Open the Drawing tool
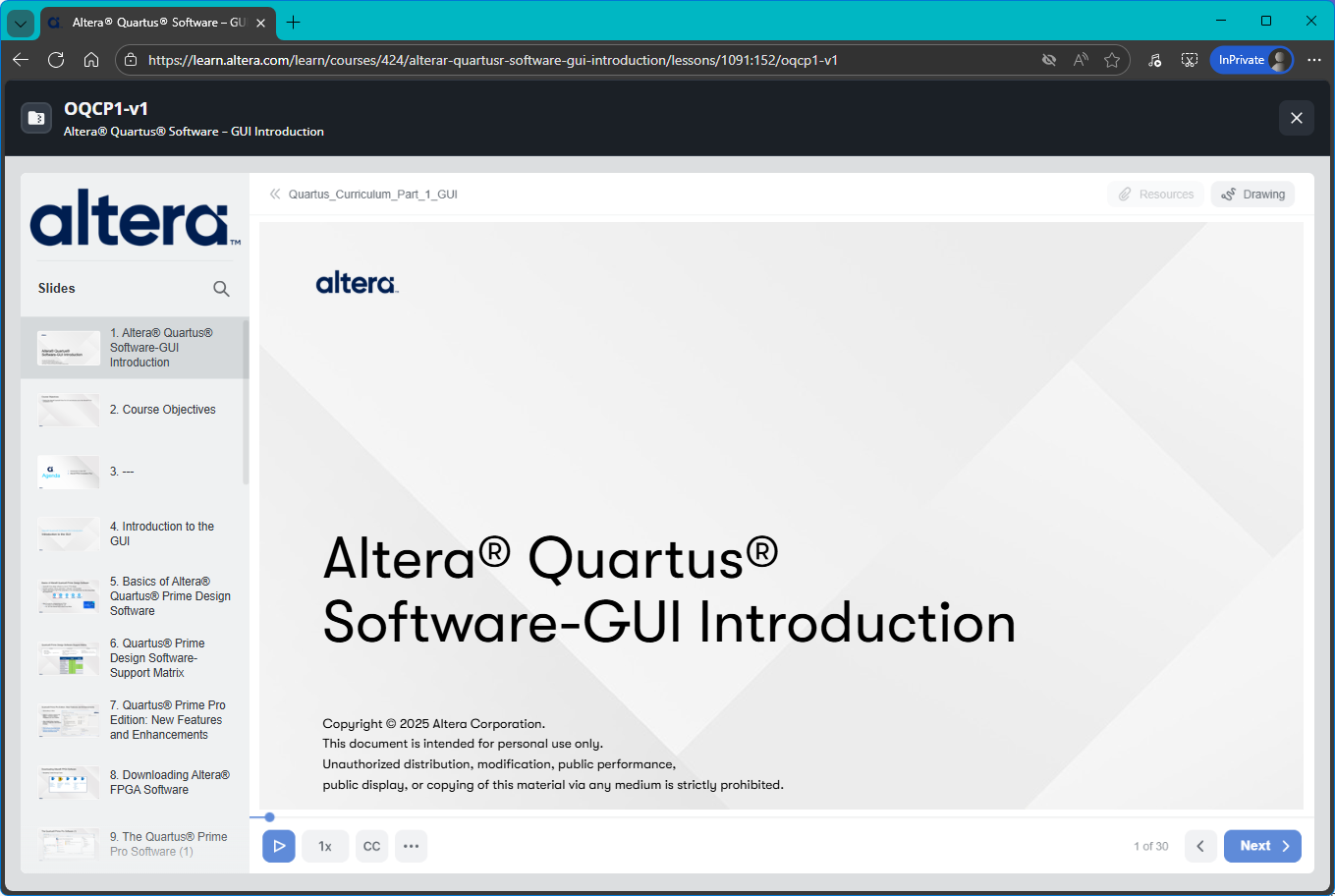The height and width of the screenshot is (896, 1335). click(1252, 195)
